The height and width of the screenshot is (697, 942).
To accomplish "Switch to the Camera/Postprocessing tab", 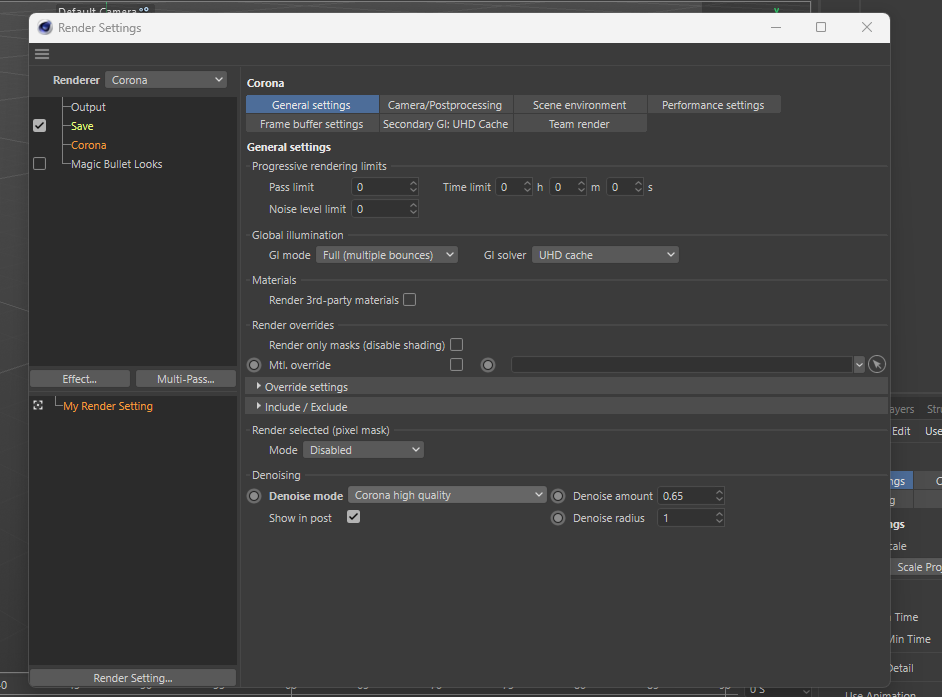I will point(445,105).
